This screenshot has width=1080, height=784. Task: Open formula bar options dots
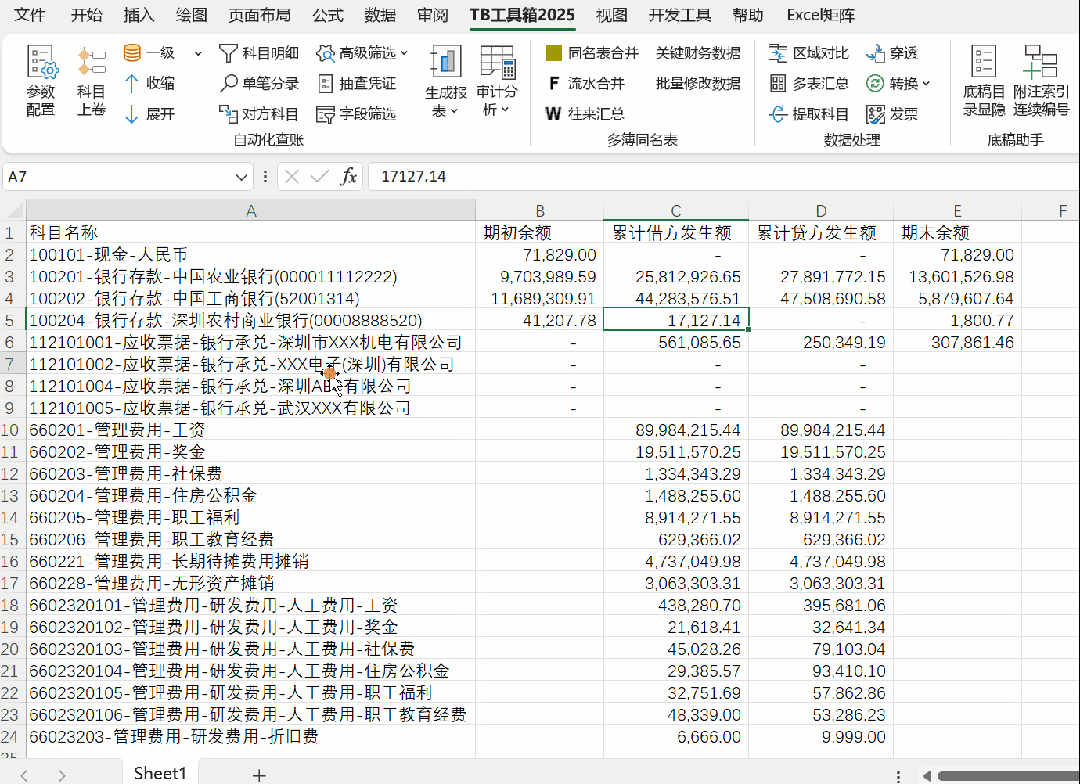(265, 176)
